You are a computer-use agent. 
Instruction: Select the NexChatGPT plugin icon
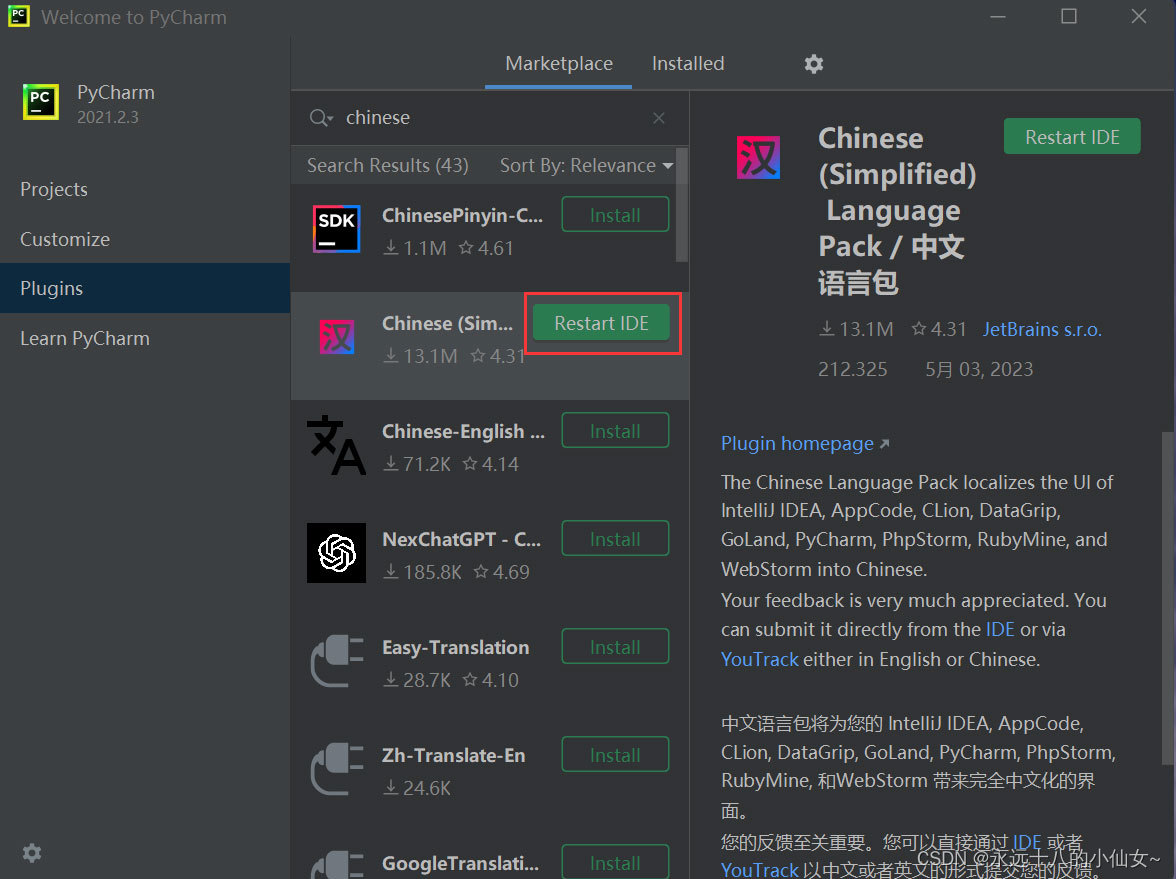336,553
